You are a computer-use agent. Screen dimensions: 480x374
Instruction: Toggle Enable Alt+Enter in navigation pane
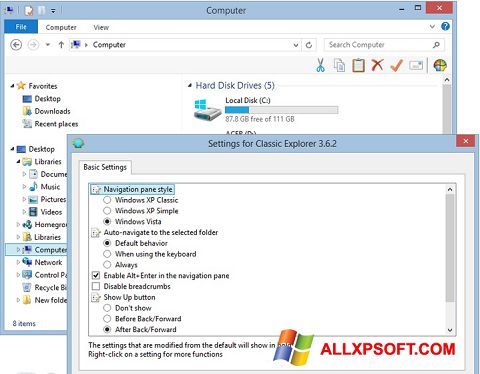coord(96,275)
